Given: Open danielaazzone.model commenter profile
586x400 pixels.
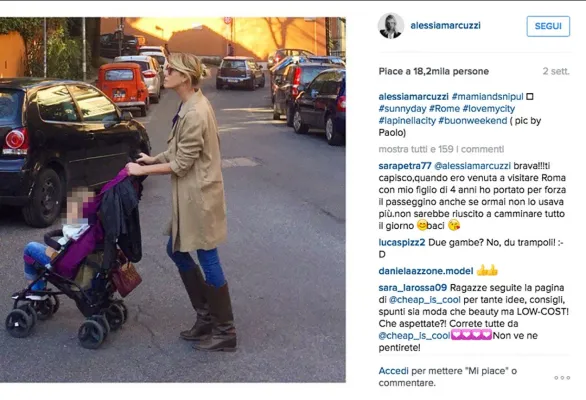Looking at the screenshot, I should point(426,271).
